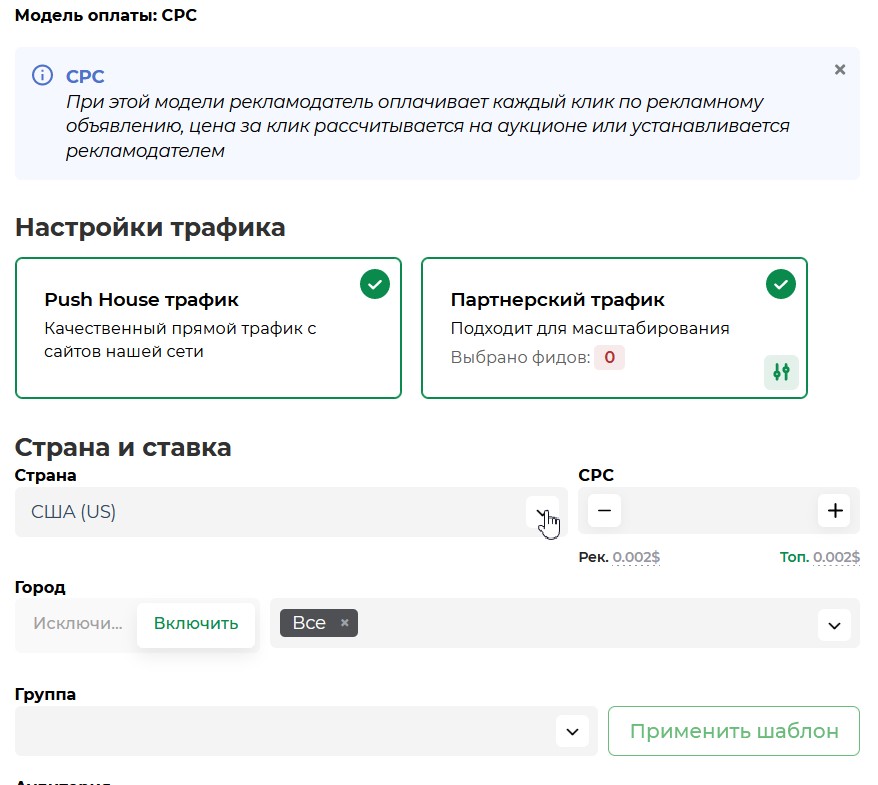Open partner feed settings sliders icon
The width and height of the screenshot is (878, 785).
coord(781,372)
